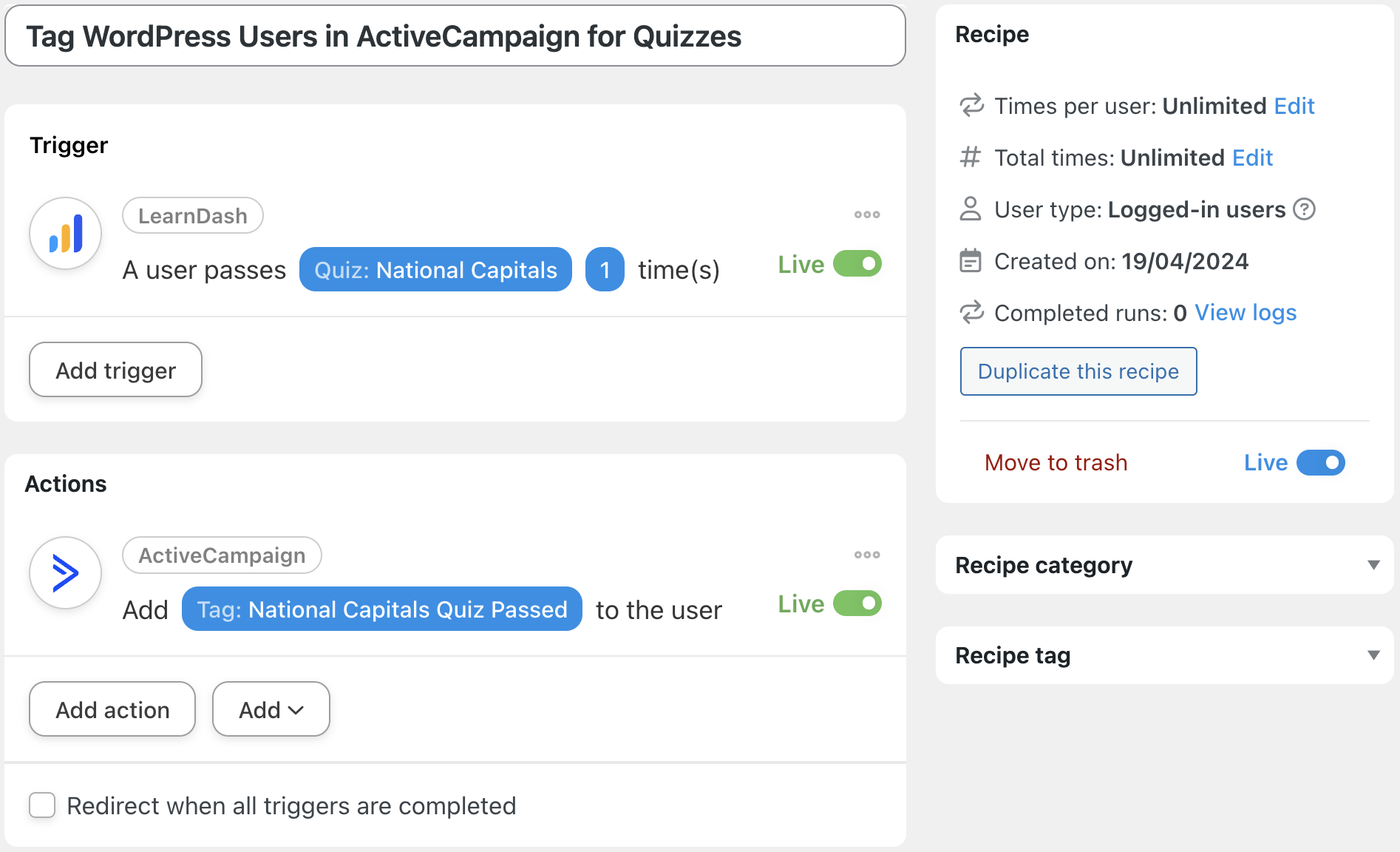
Task: Expand the Recipe tag panel
Action: (x=1373, y=655)
